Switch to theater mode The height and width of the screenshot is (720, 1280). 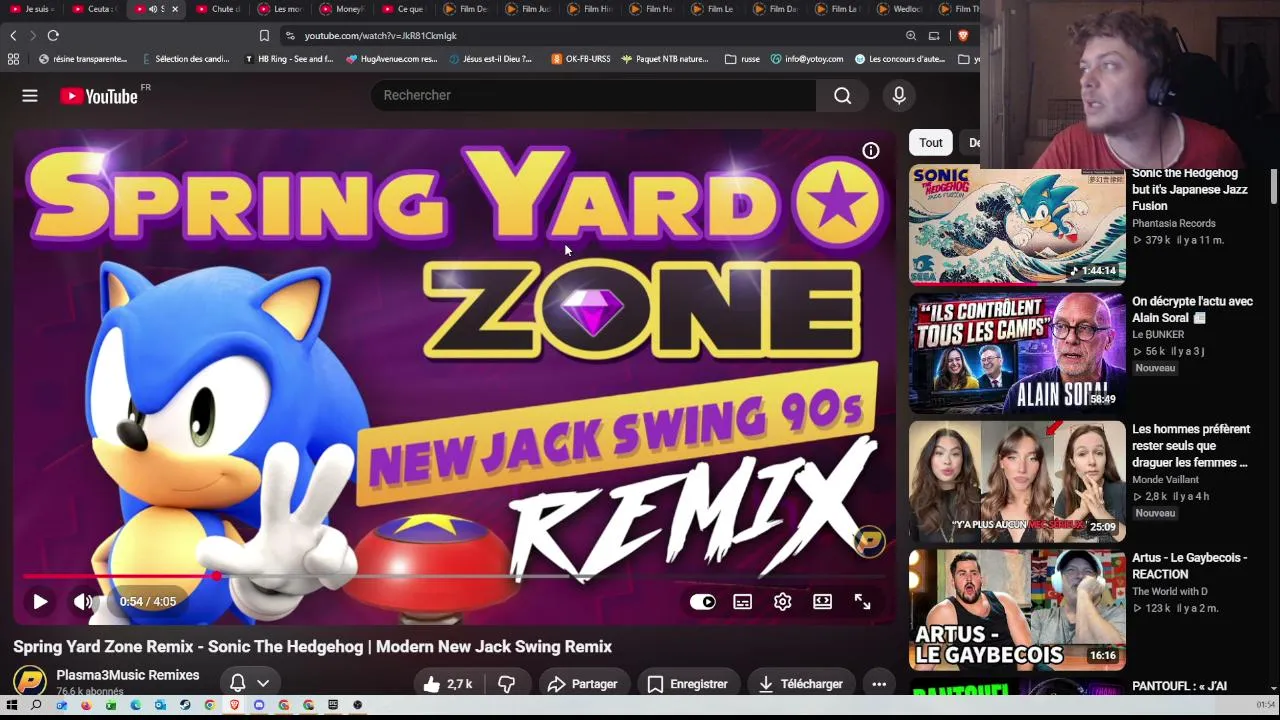click(x=823, y=602)
